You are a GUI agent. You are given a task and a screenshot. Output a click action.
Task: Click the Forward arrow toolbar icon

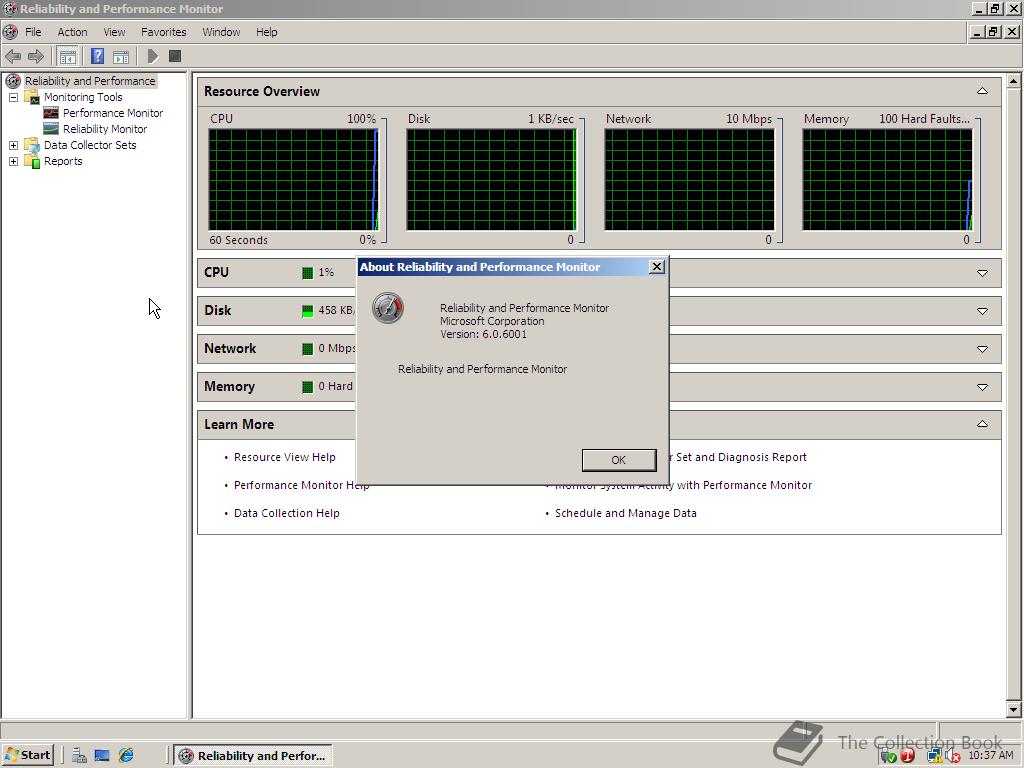[x=36, y=57]
